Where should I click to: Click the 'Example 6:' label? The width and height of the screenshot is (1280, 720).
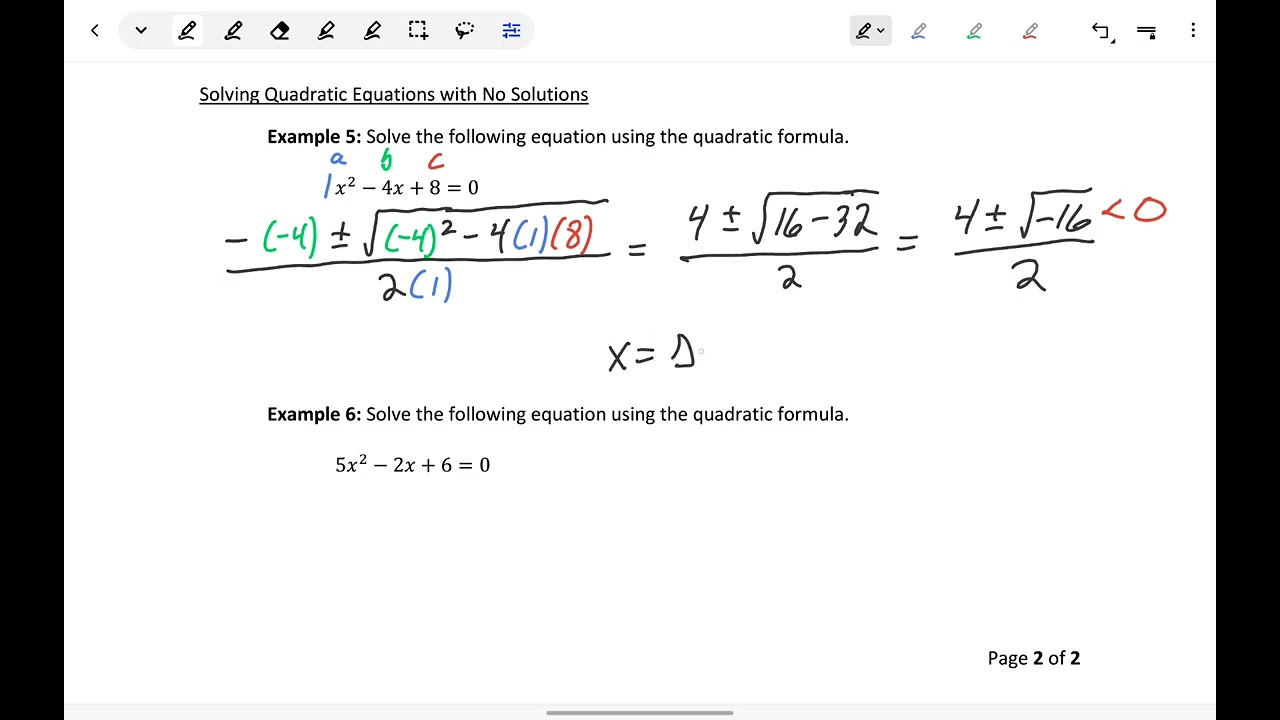click(314, 414)
